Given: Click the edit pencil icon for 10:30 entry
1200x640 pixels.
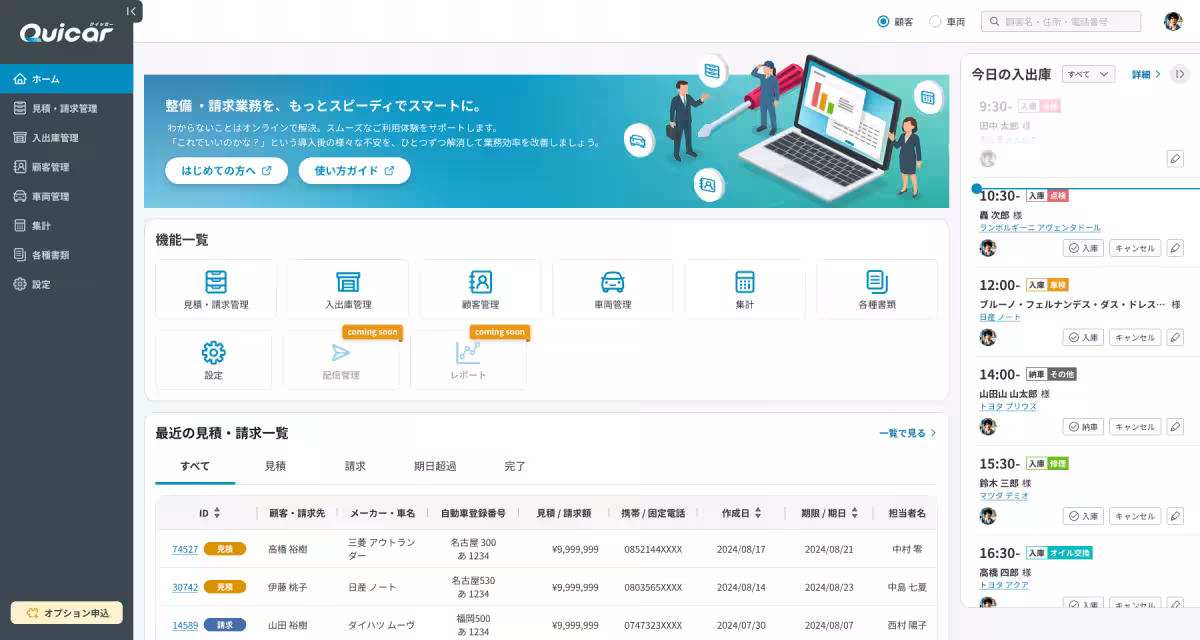Looking at the screenshot, I should click(1175, 248).
